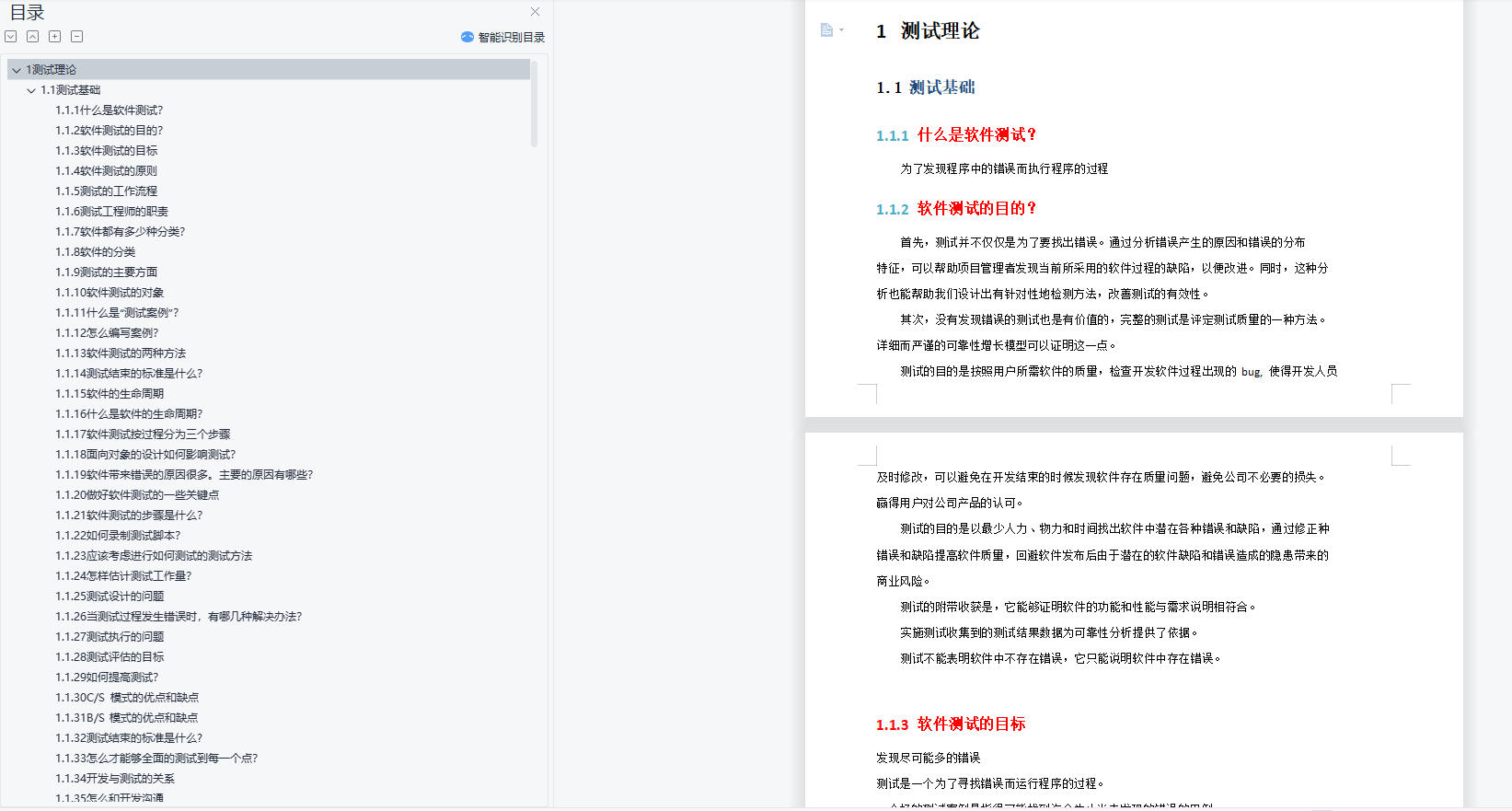Open 1.1.6测试工程师的职责 in outline
This screenshot has height=811, width=1512.
112,212
